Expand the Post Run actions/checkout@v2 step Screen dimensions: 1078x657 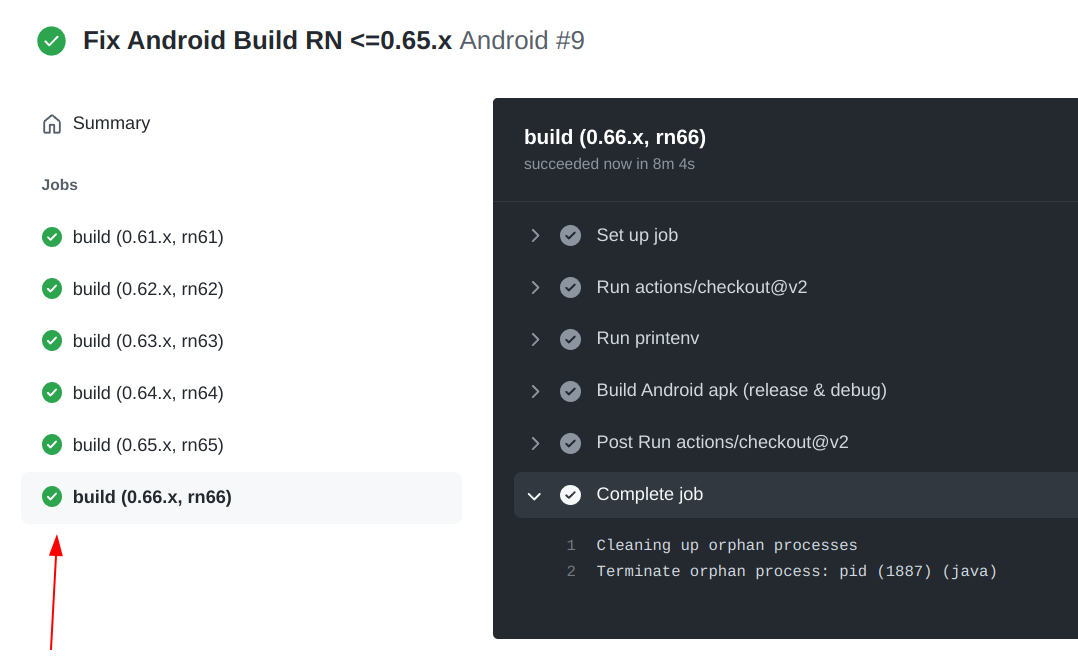pos(535,443)
